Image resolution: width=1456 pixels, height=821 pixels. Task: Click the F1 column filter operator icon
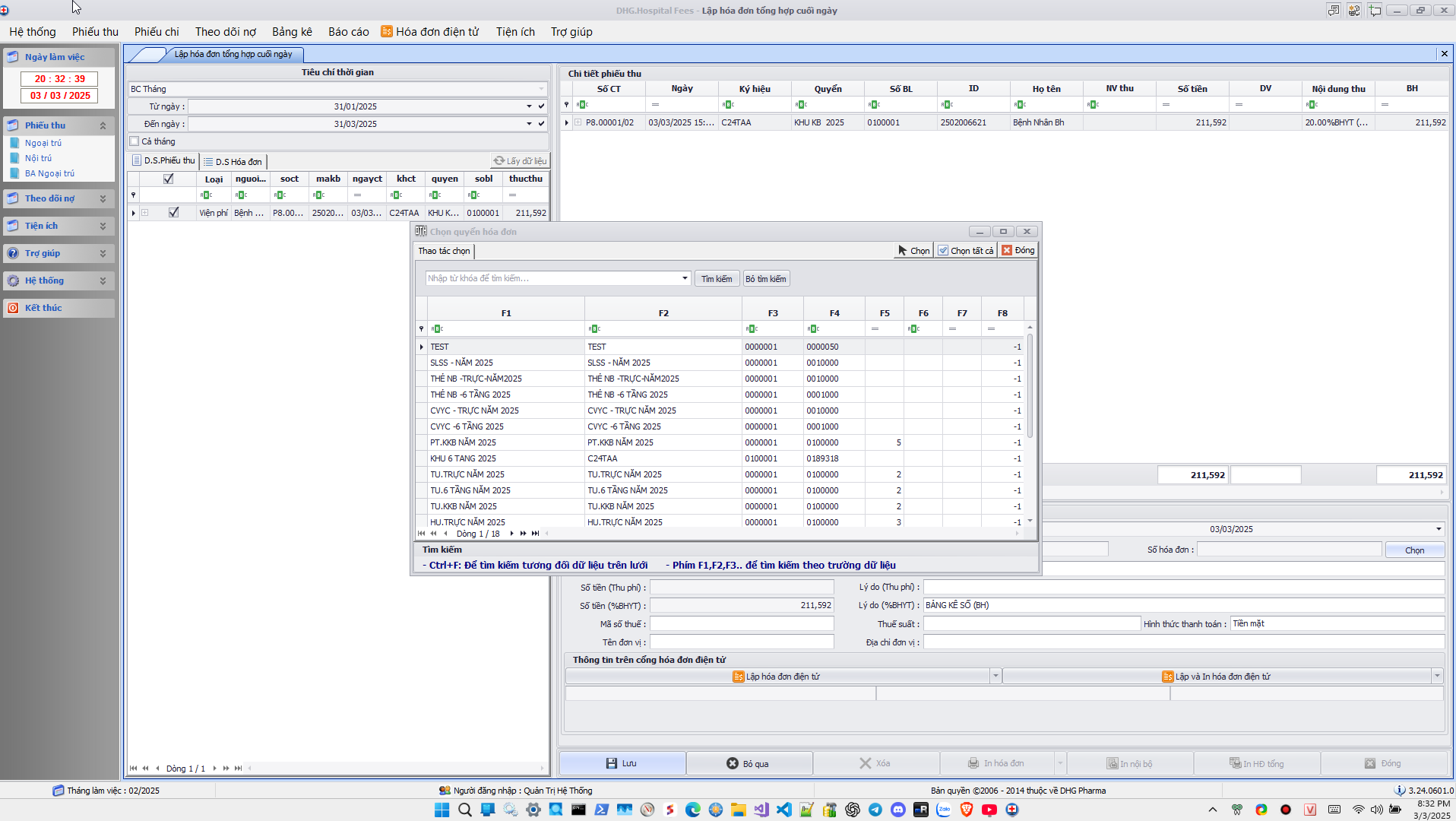coord(437,329)
